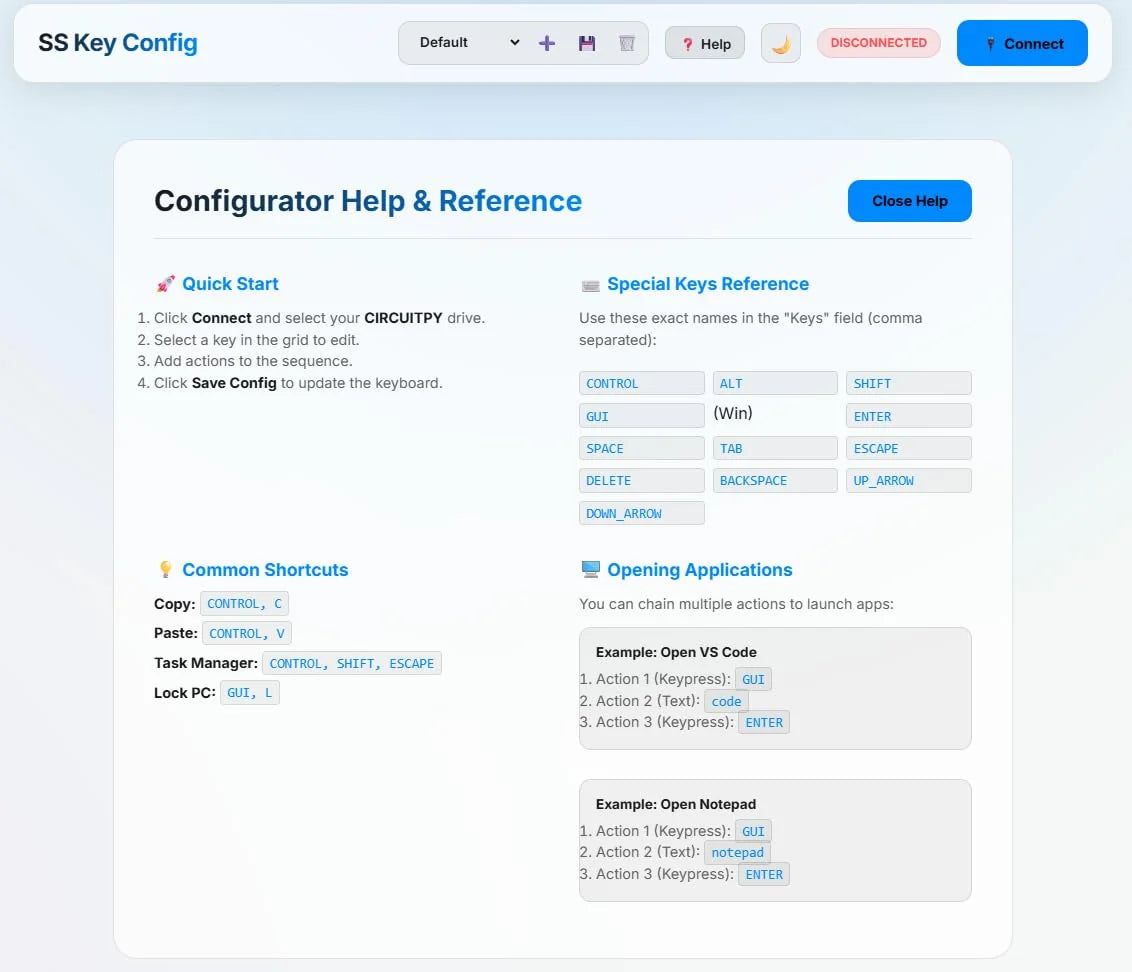Click the DISCONNECTED status badge
This screenshot has width=1132, height=972.
point(878,43)
